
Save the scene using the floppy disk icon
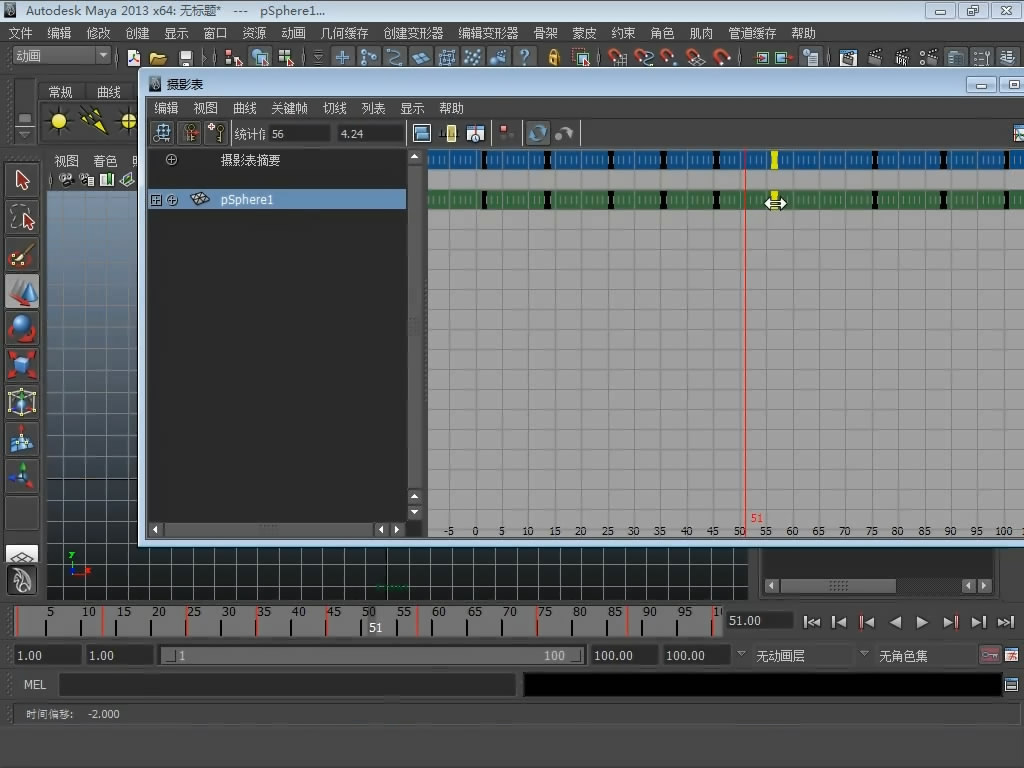pos(185,57)
